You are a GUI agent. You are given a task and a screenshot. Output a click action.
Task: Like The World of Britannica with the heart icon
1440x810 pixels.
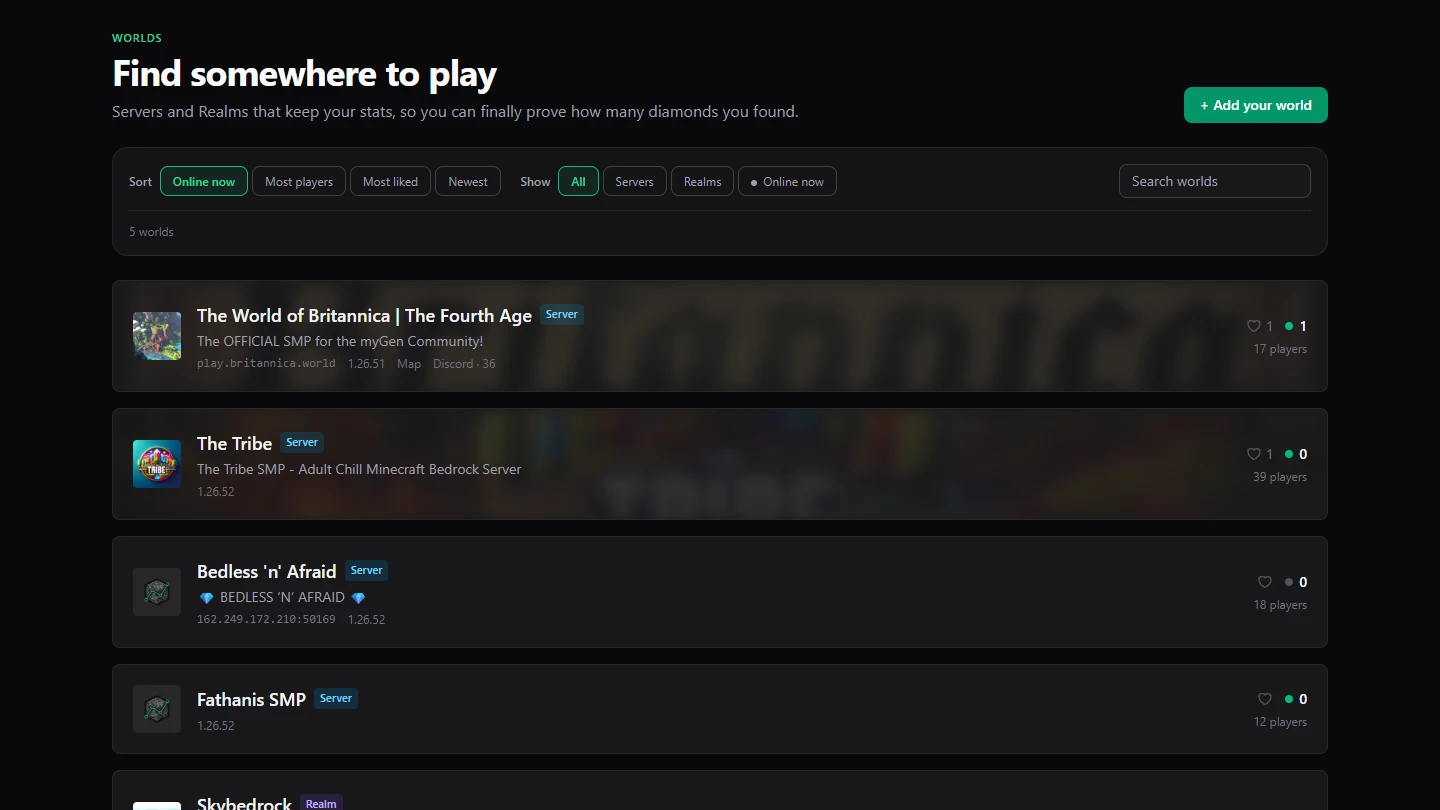point(1253,326)
